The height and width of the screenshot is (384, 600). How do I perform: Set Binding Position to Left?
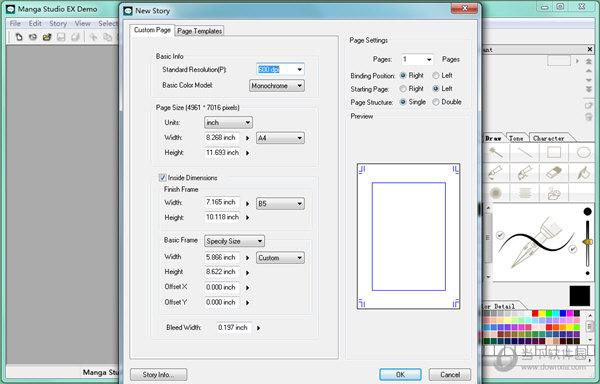435,75
